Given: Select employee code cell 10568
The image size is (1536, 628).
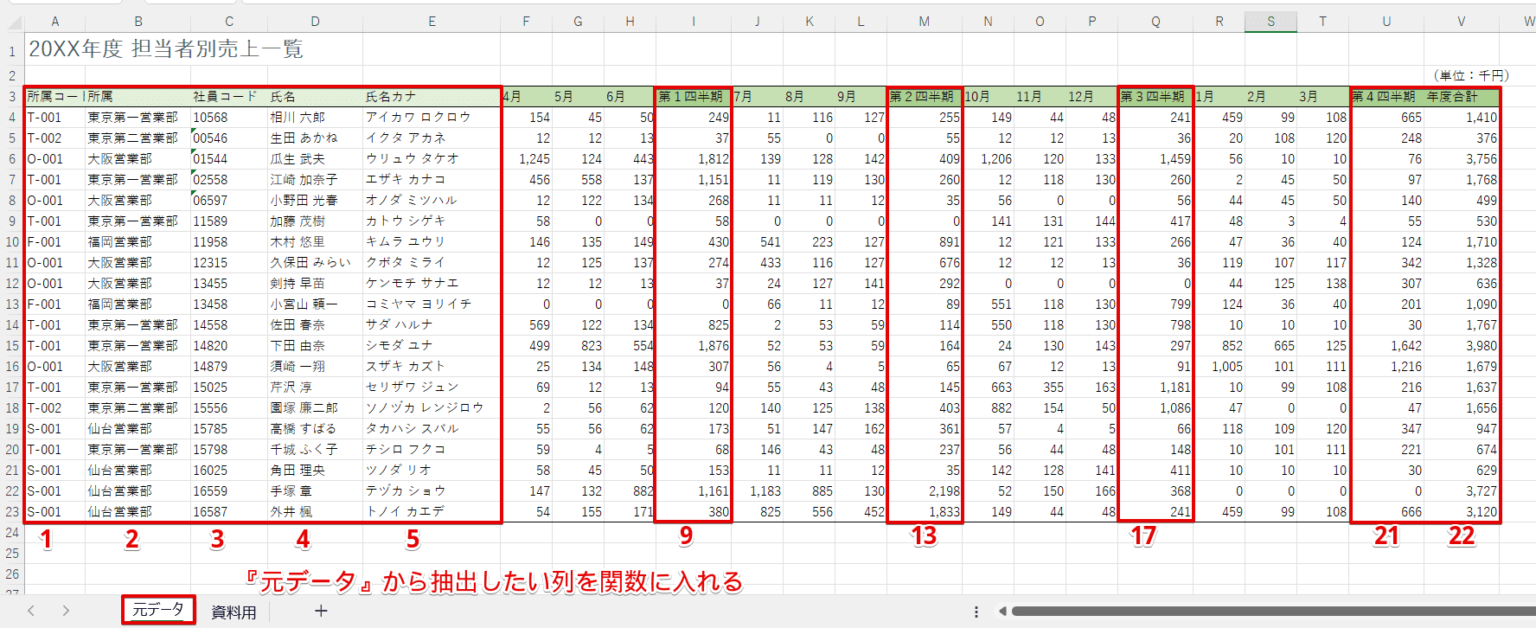Looking at the screenshot, I should pos(229,117).
